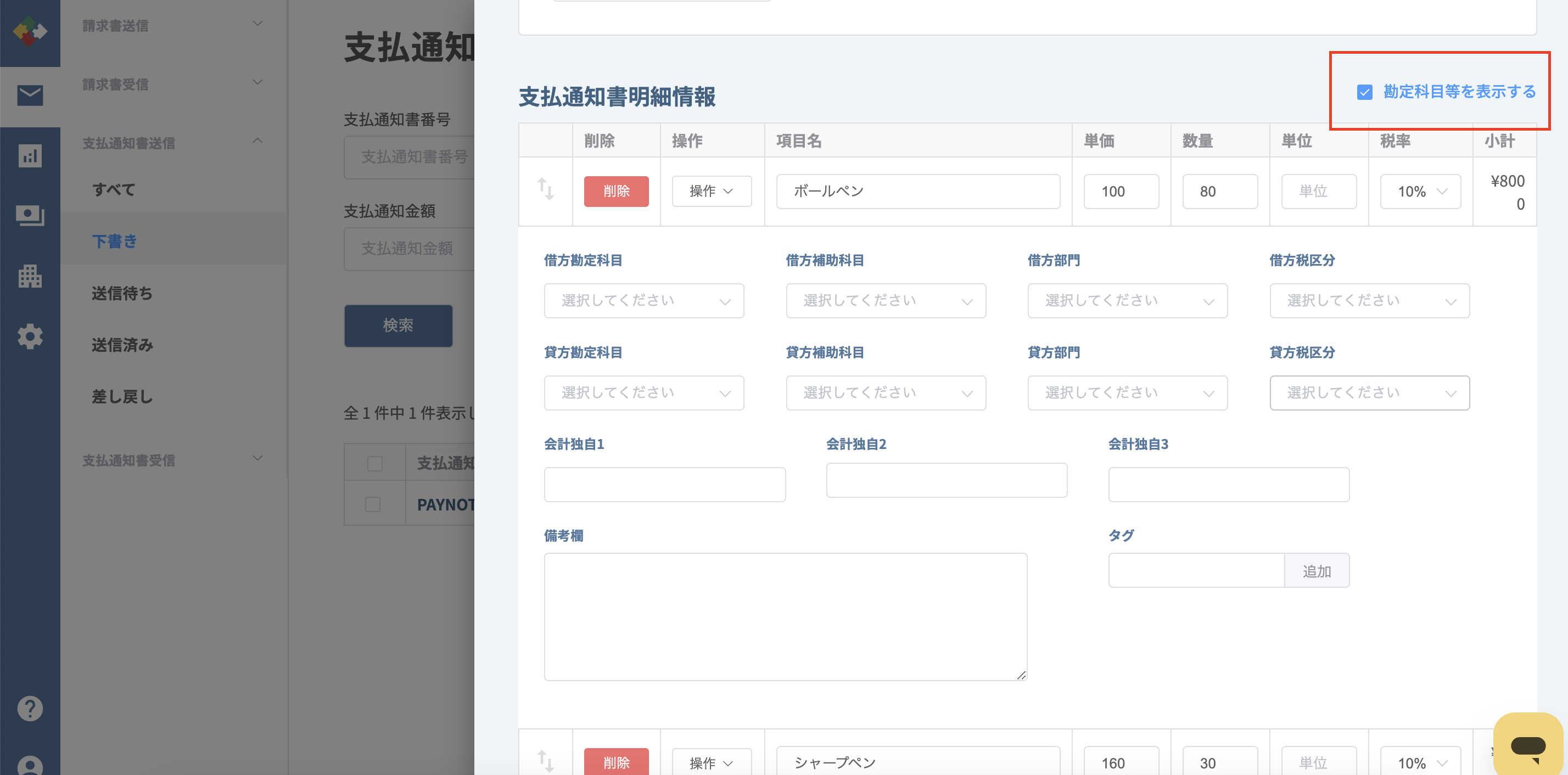Screen dimensions: 1568x775
Task: Open the user account icon
Action: click(x=30, y=765)
